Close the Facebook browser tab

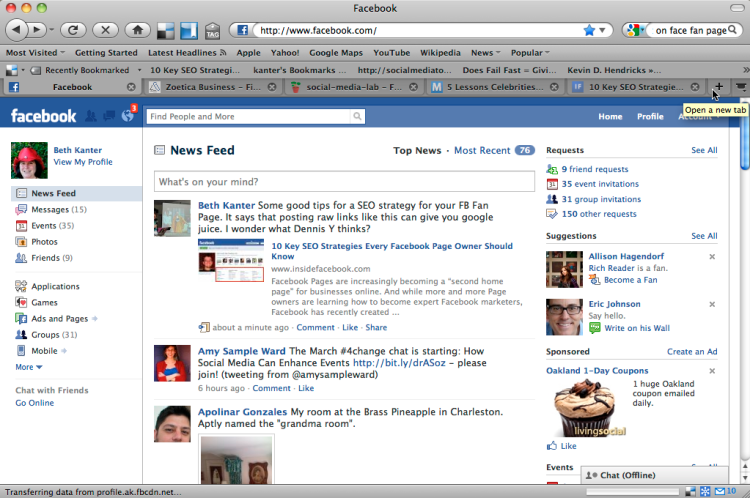131,87
